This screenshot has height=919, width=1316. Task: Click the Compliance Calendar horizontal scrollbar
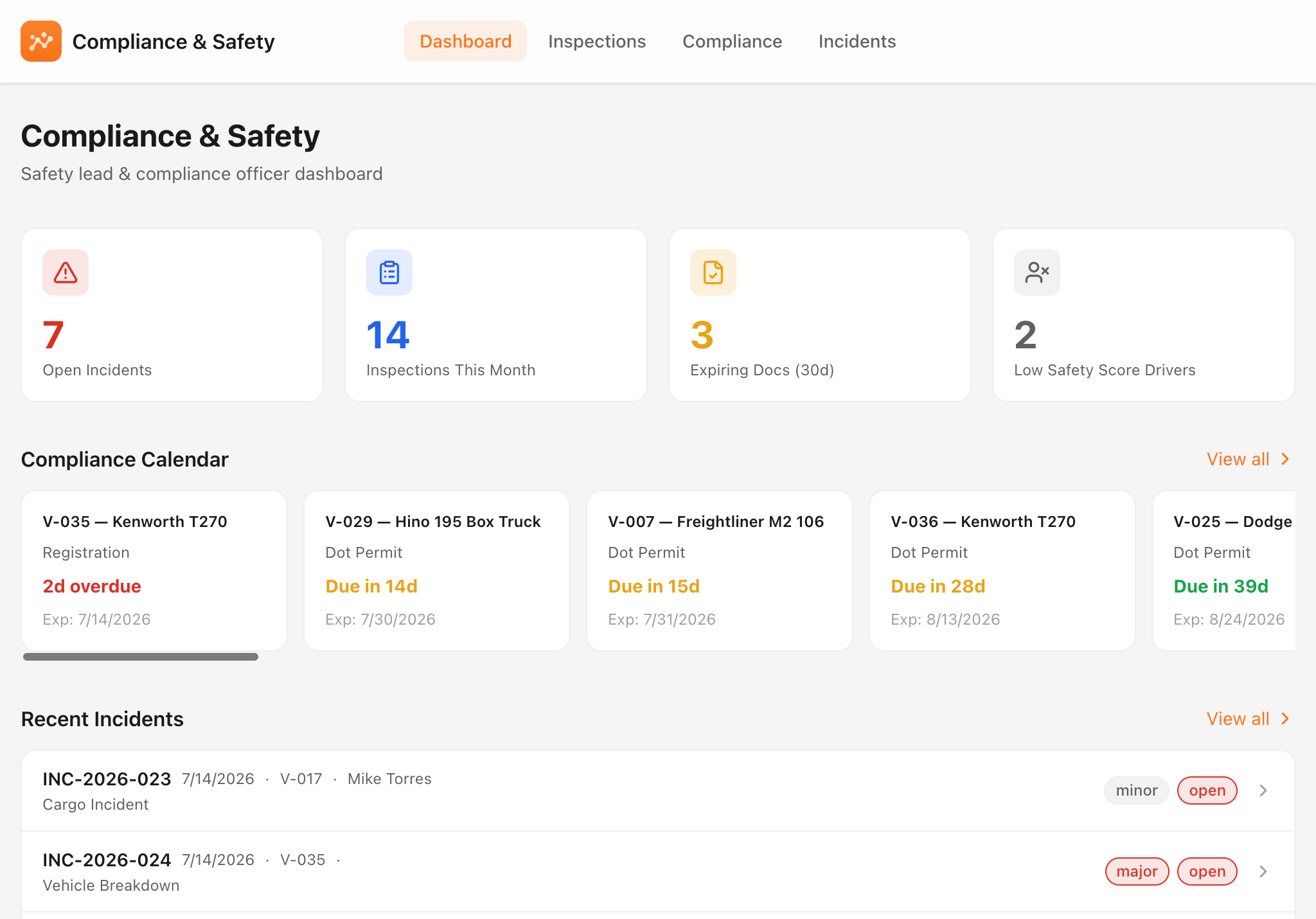point(141,657)
